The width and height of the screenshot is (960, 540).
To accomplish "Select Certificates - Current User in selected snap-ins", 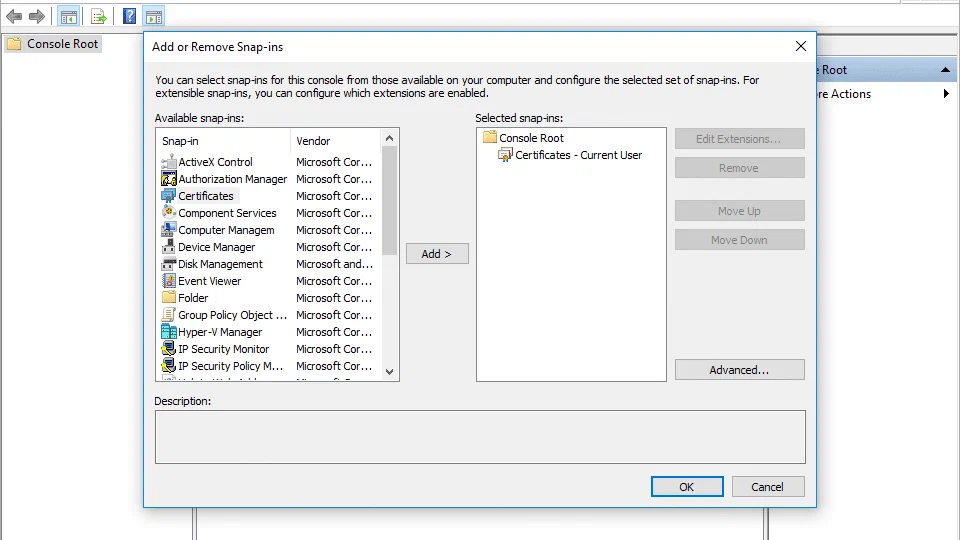I will tap(579, 155).
